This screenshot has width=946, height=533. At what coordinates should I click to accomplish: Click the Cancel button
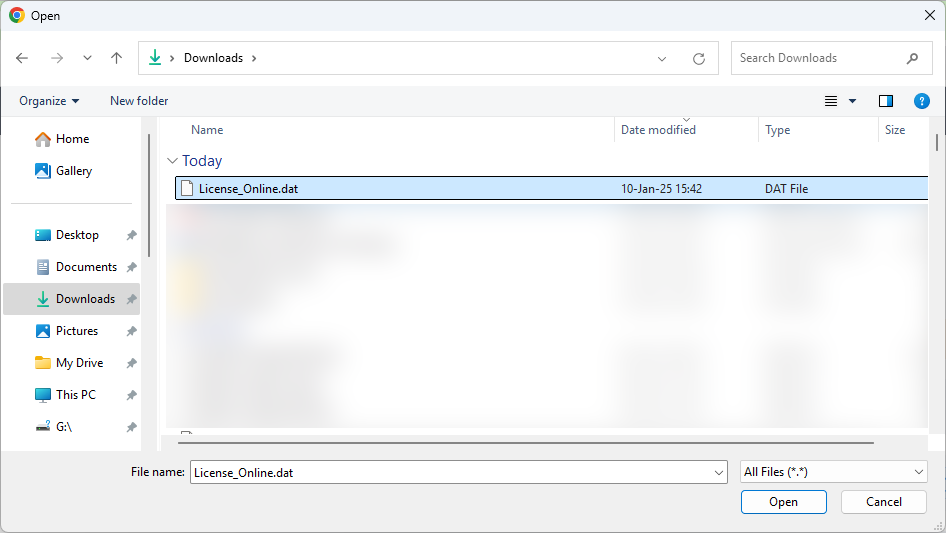point(883,502)
